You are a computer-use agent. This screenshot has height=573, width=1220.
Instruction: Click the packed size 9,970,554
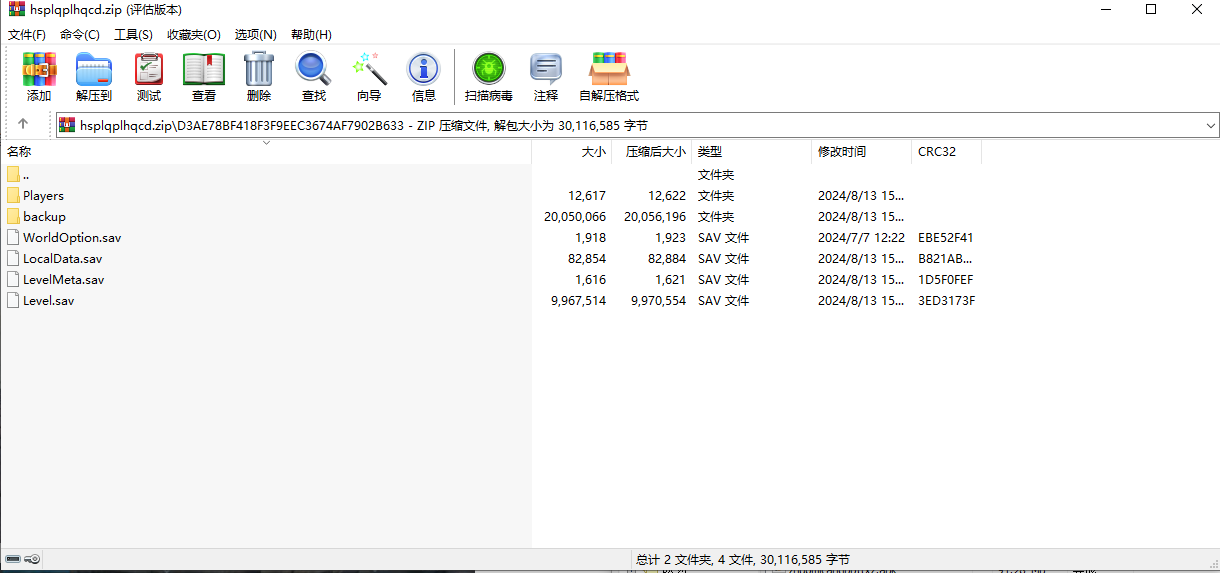point(658,300)
